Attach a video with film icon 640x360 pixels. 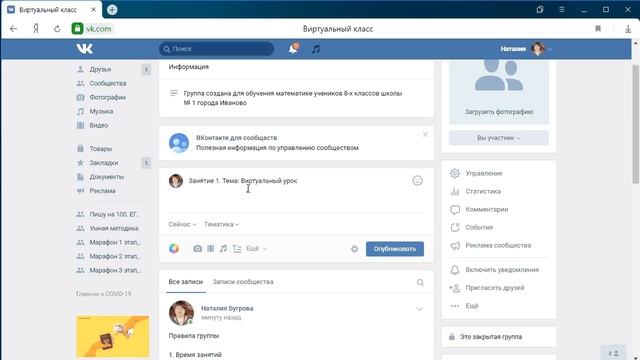(x=211, y=249)
